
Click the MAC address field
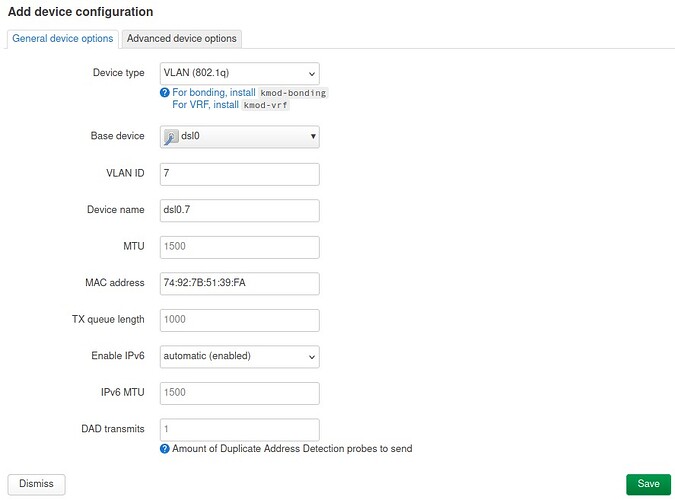click(x=239, y=283)
